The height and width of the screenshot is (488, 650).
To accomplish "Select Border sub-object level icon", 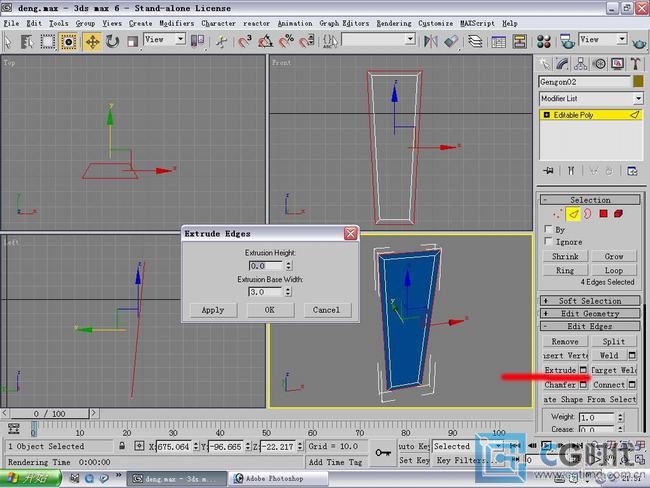I will 588,214.
